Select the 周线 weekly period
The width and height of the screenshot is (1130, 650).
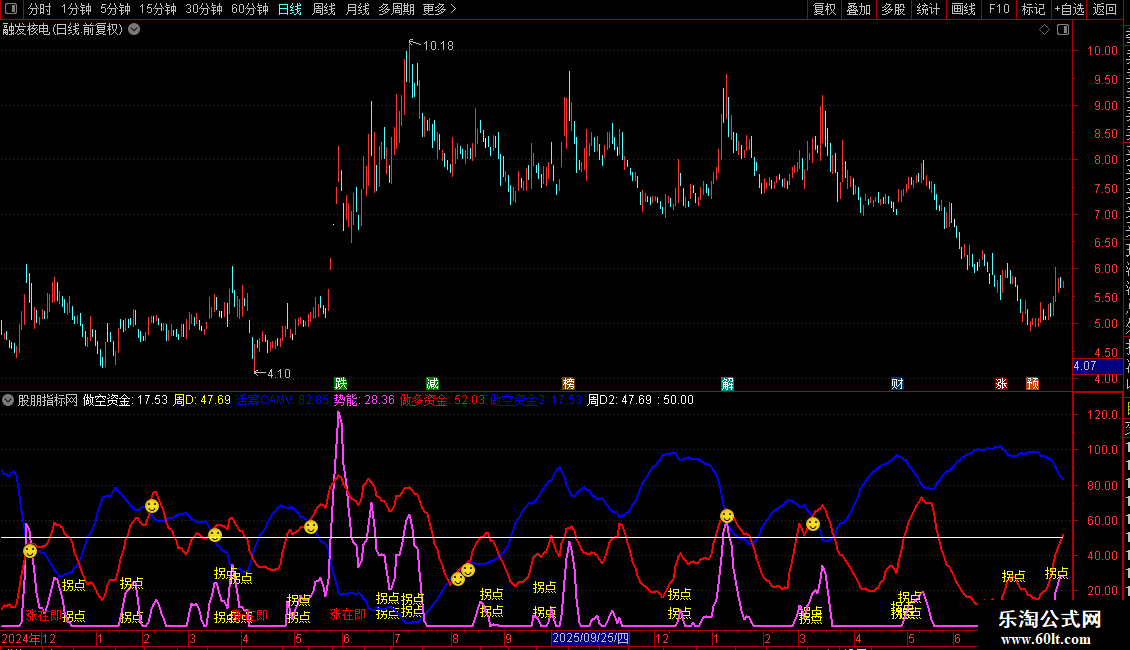324,9
